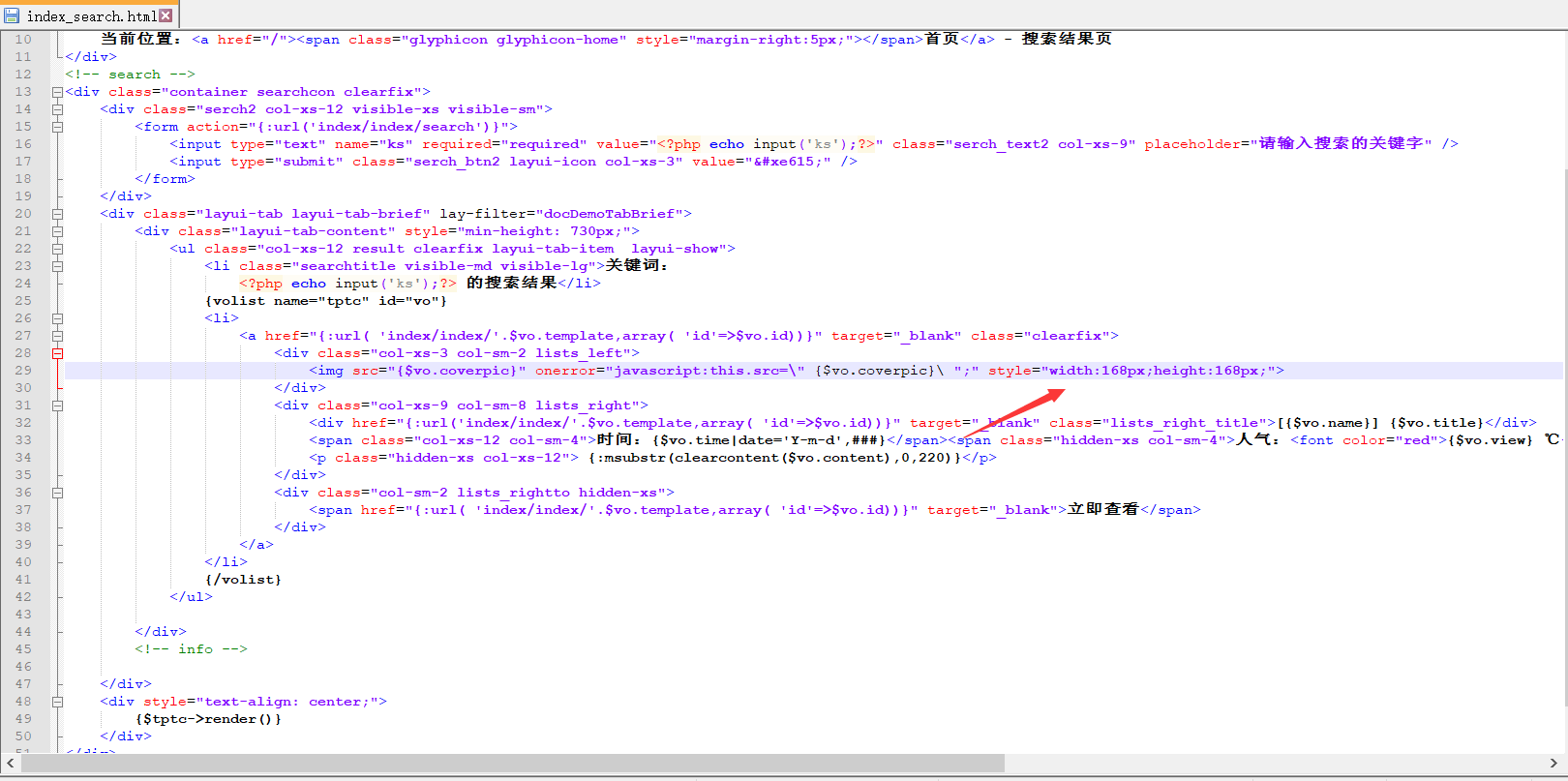Collapse the anchor fold marker at line 27

coord(57,336)
